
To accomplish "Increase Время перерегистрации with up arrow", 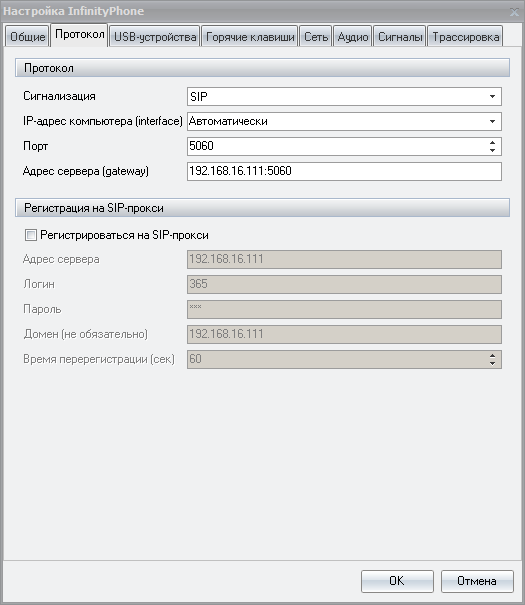I will (x=492, y=356).
